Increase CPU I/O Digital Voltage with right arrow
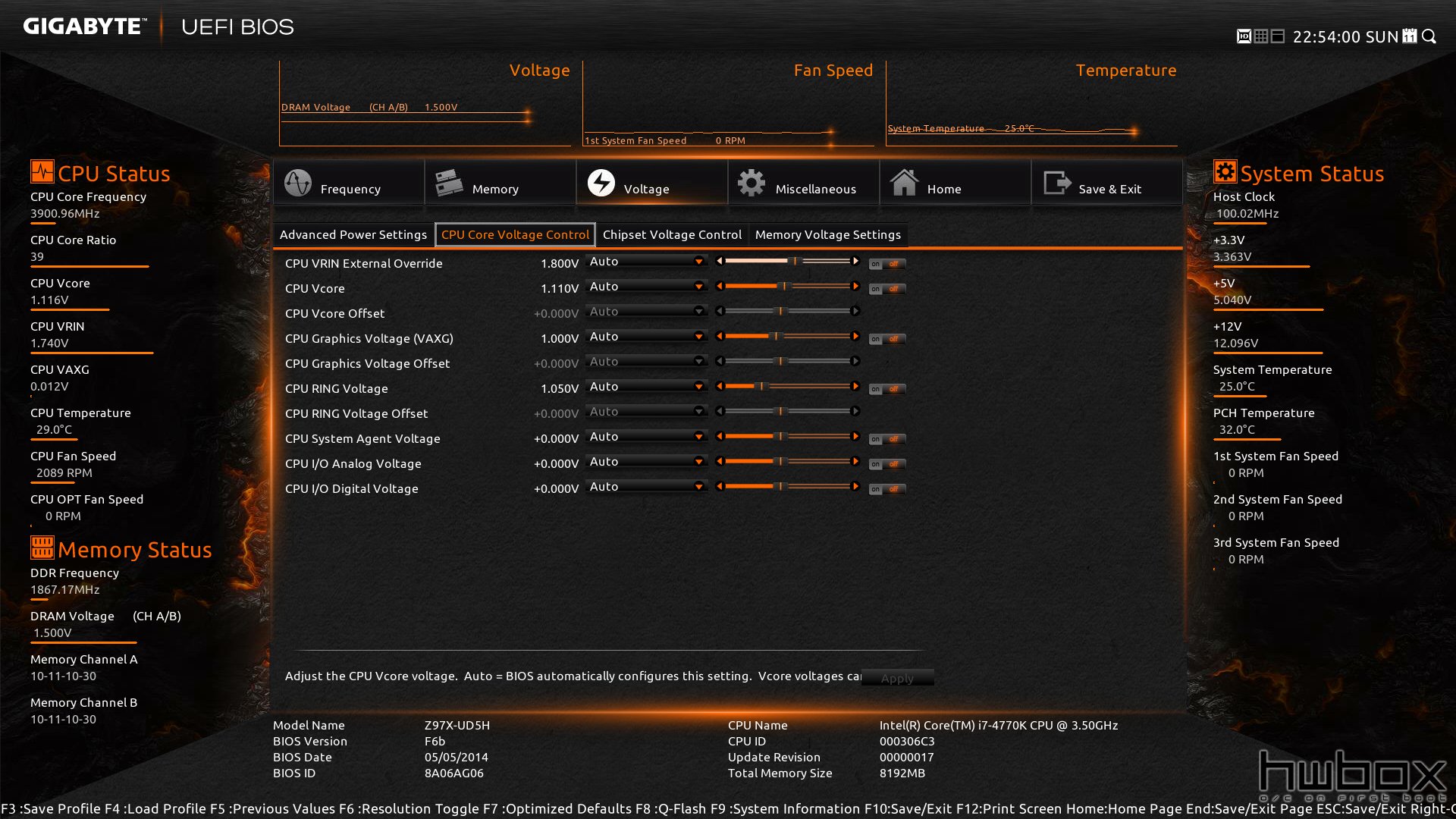Screen dimensions: 1456x819 coord(855,486)
